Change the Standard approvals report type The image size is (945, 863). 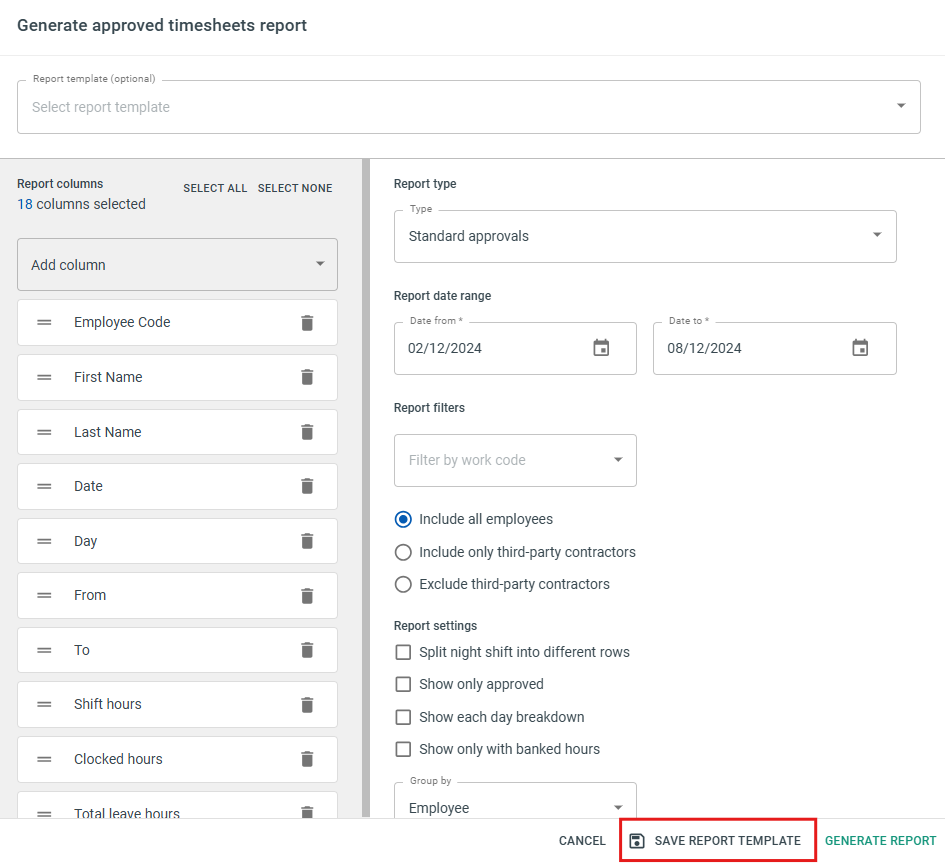[645, 236]
